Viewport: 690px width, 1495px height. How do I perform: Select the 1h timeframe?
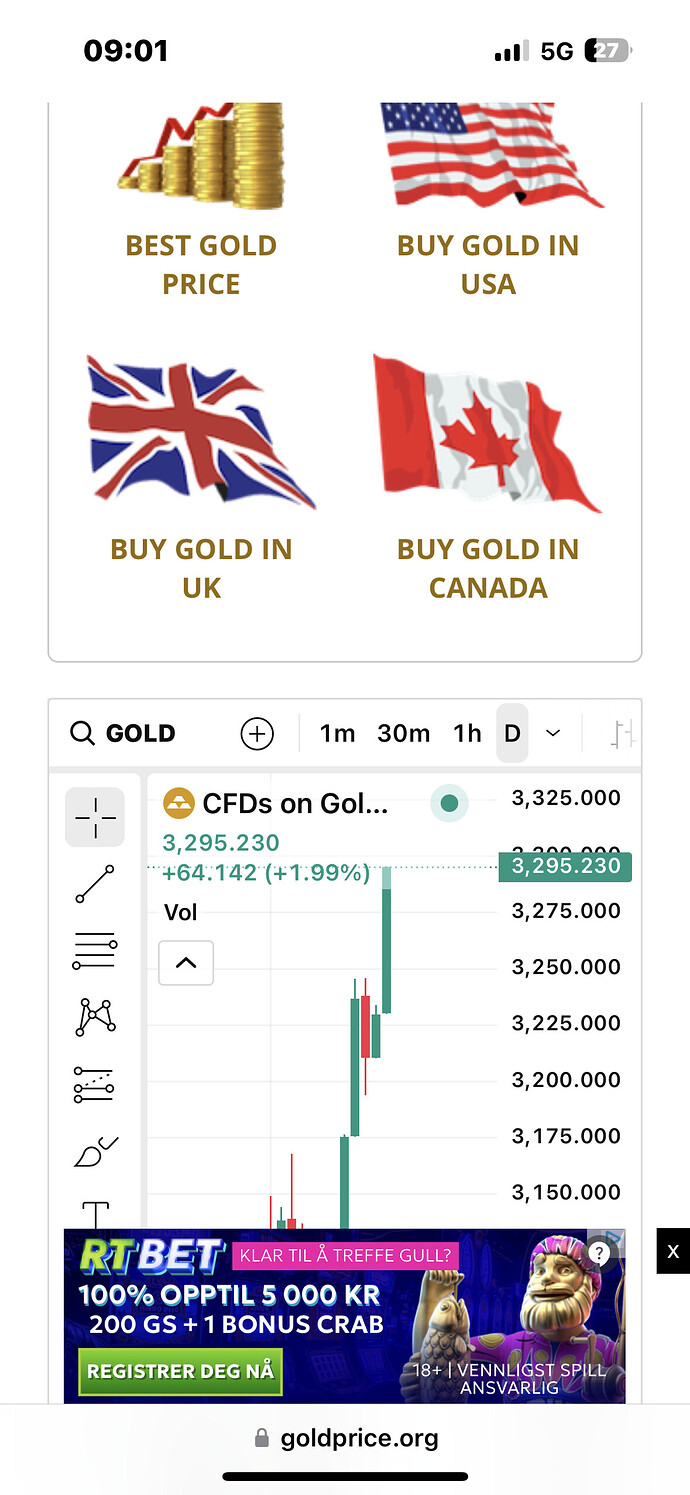467,734
